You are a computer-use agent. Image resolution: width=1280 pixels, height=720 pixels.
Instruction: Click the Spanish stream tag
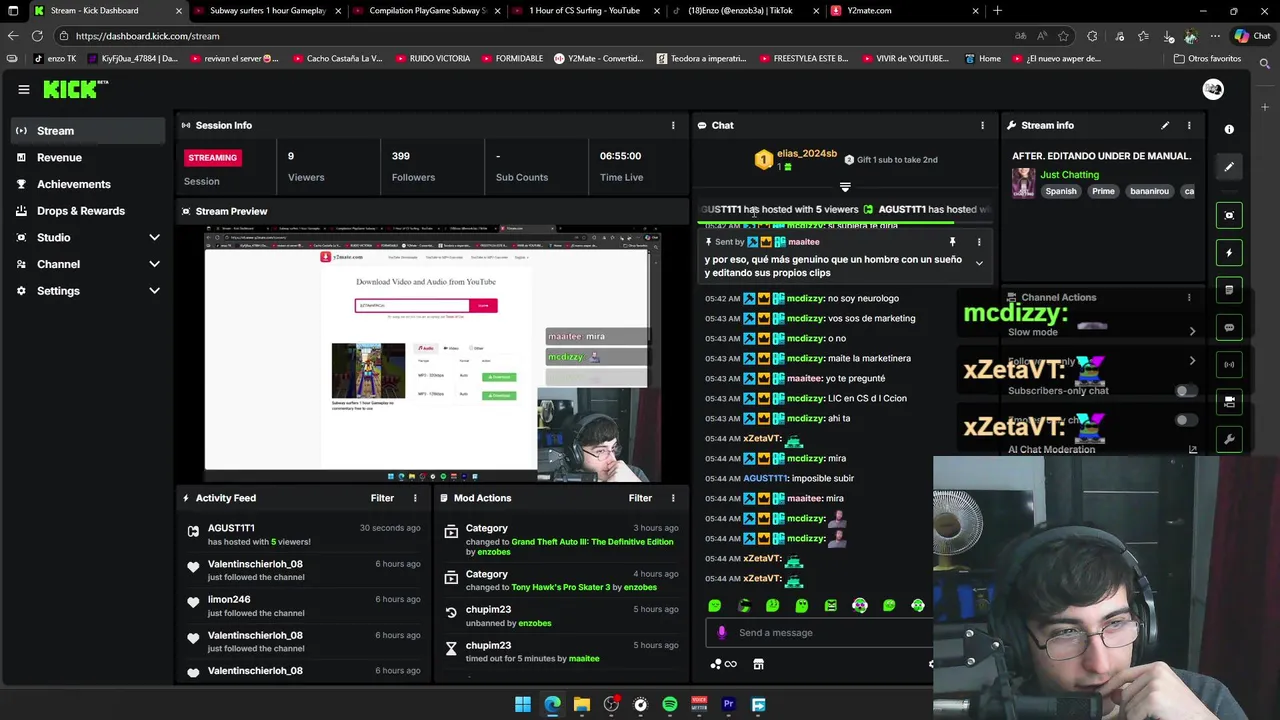[x=1061, y=191]
